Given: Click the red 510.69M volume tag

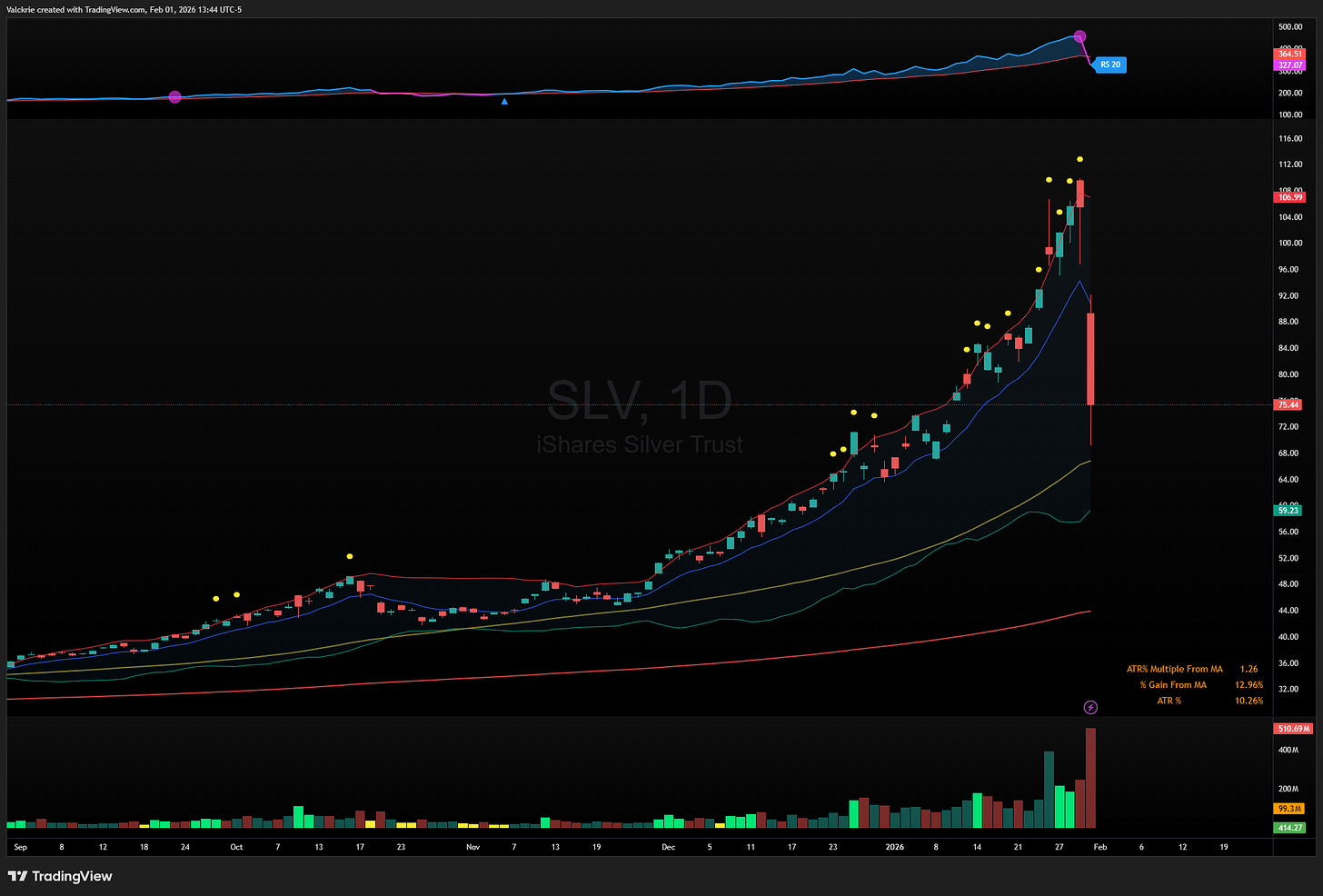Looking at the screenshot, I should pyautogui.click(x=1294, y=729).
